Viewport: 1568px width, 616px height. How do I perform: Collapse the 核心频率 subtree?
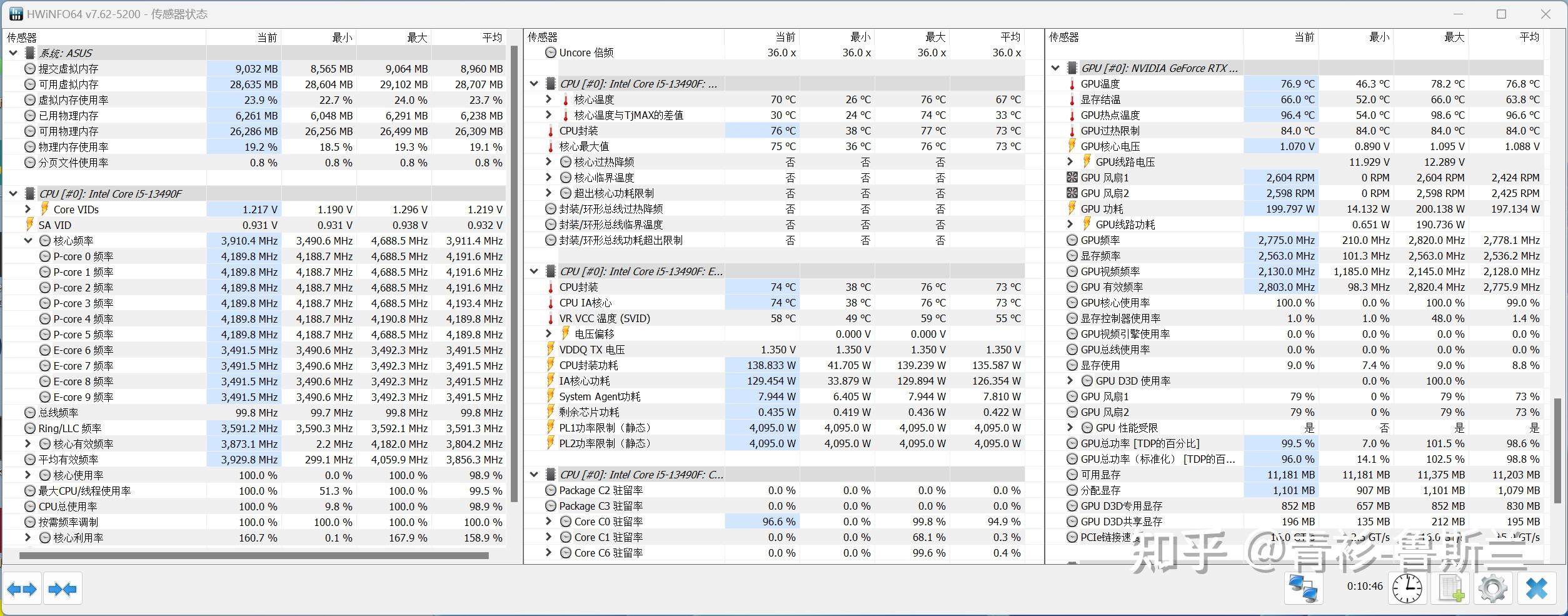point(28,241)
